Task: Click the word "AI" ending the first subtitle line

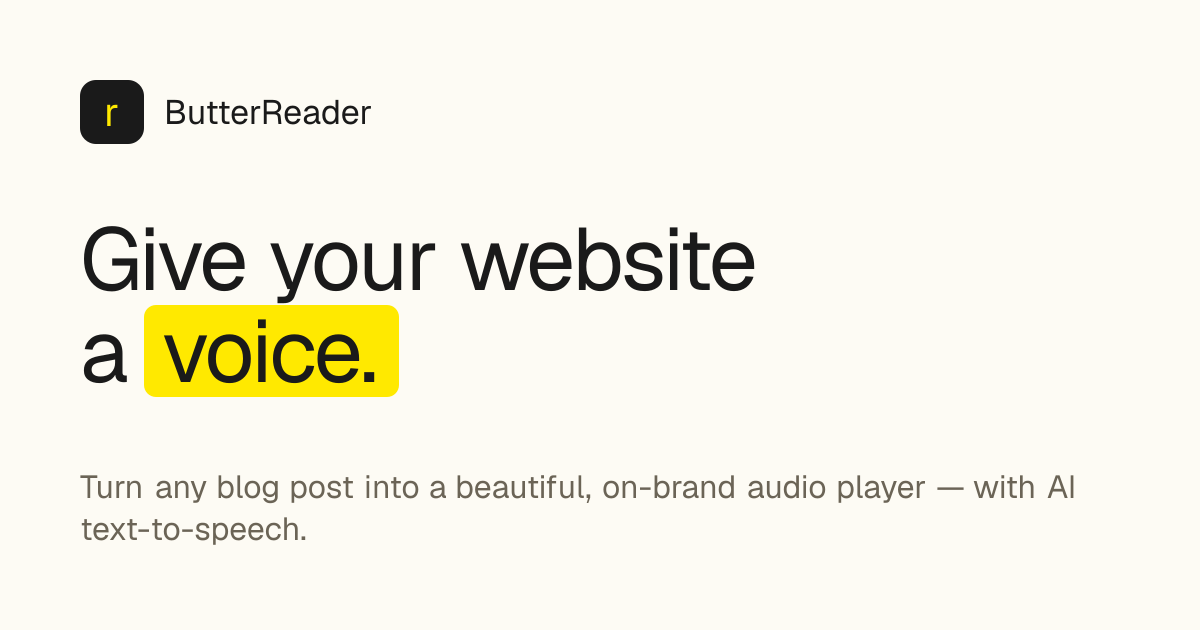Action: point(1061,488)
